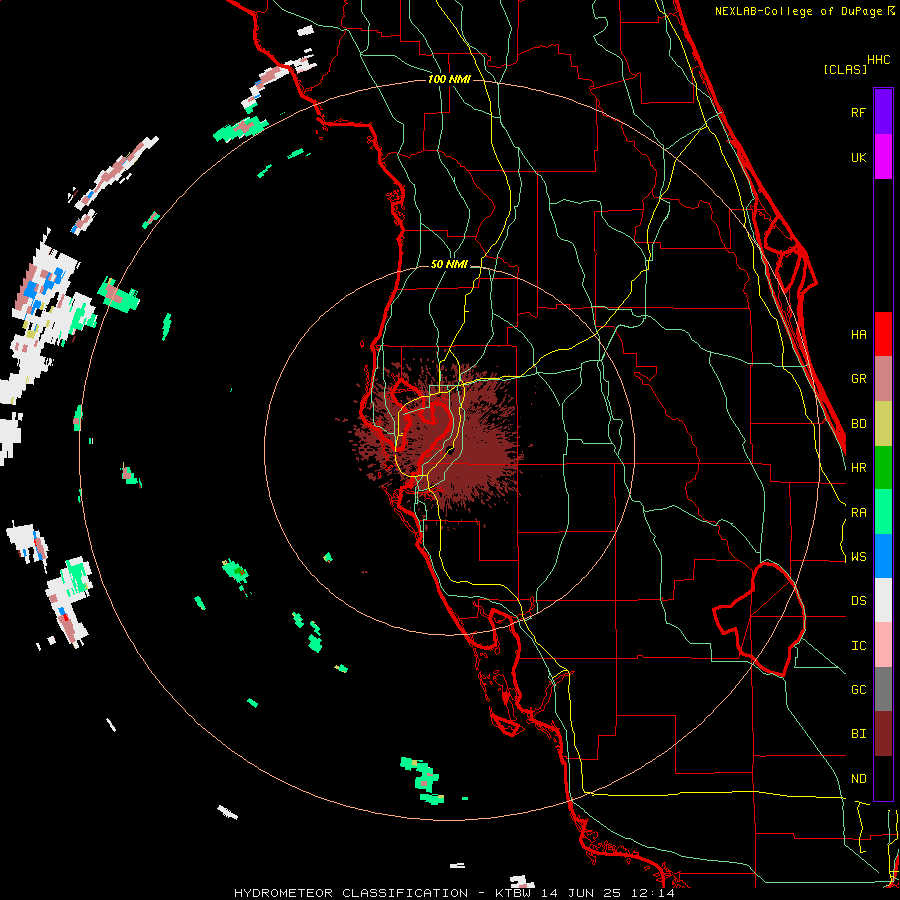Click the BD yellow legend swatch

coord(883,424)
